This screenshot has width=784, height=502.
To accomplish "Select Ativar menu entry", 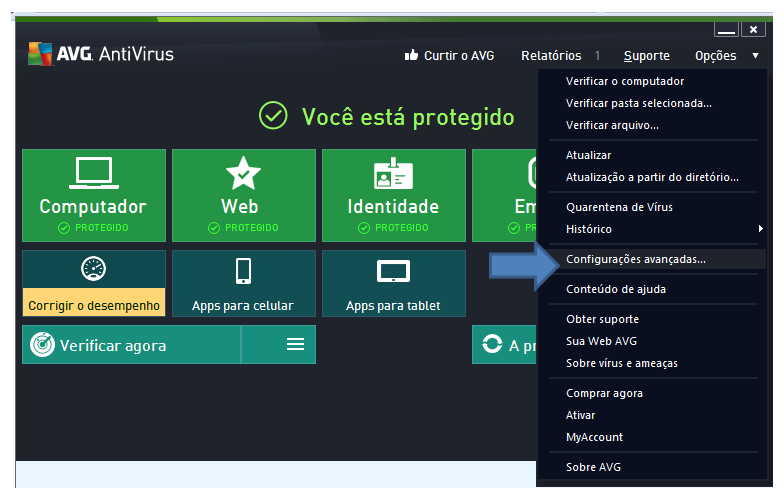I will click(580, 415).
